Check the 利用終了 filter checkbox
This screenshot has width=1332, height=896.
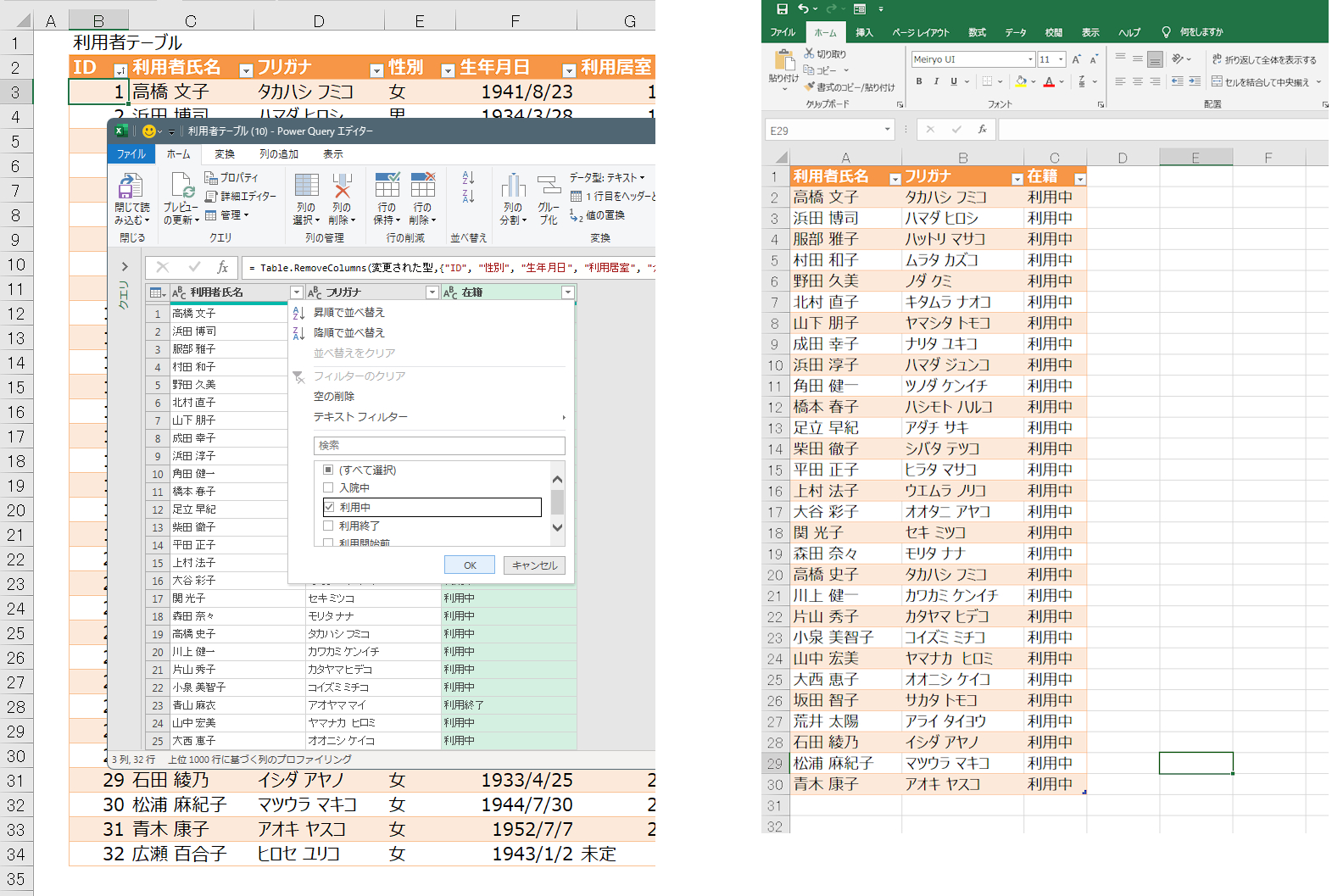328,526
